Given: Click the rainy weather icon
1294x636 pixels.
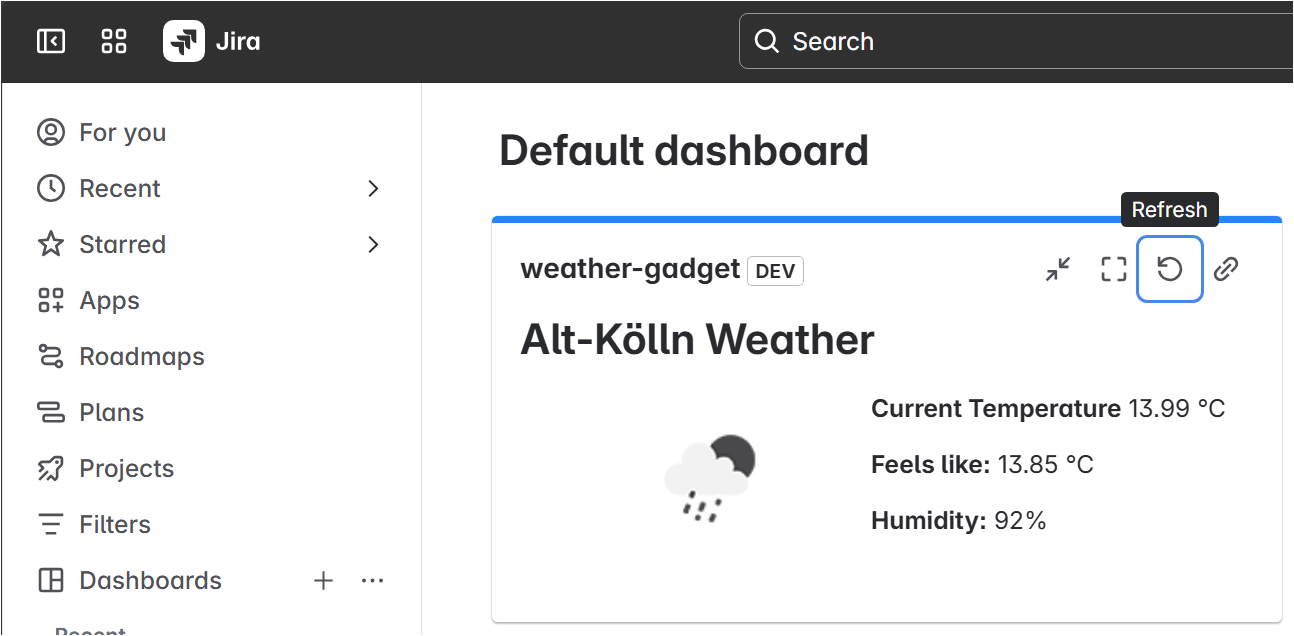Looking at the screenshot, I should tap(709, 477).
